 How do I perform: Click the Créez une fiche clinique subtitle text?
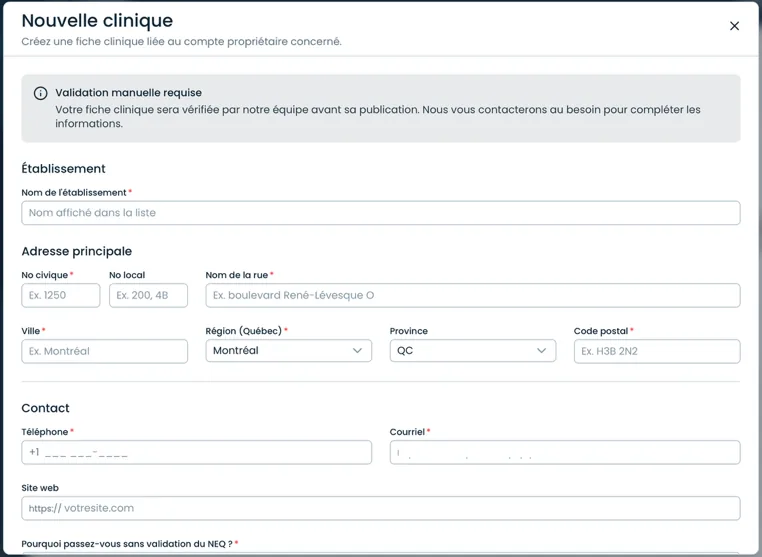click(x=181, y=42)
